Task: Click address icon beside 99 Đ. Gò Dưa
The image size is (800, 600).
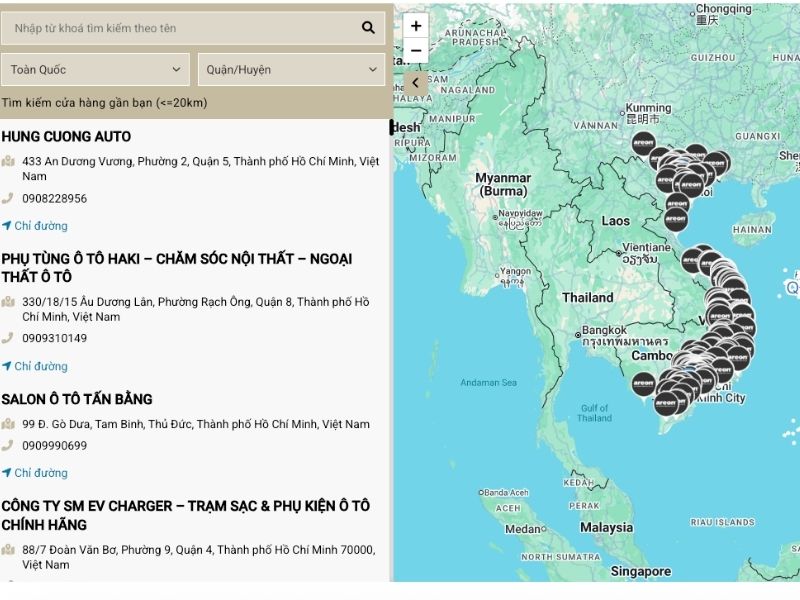Action: tap(8, 423)
